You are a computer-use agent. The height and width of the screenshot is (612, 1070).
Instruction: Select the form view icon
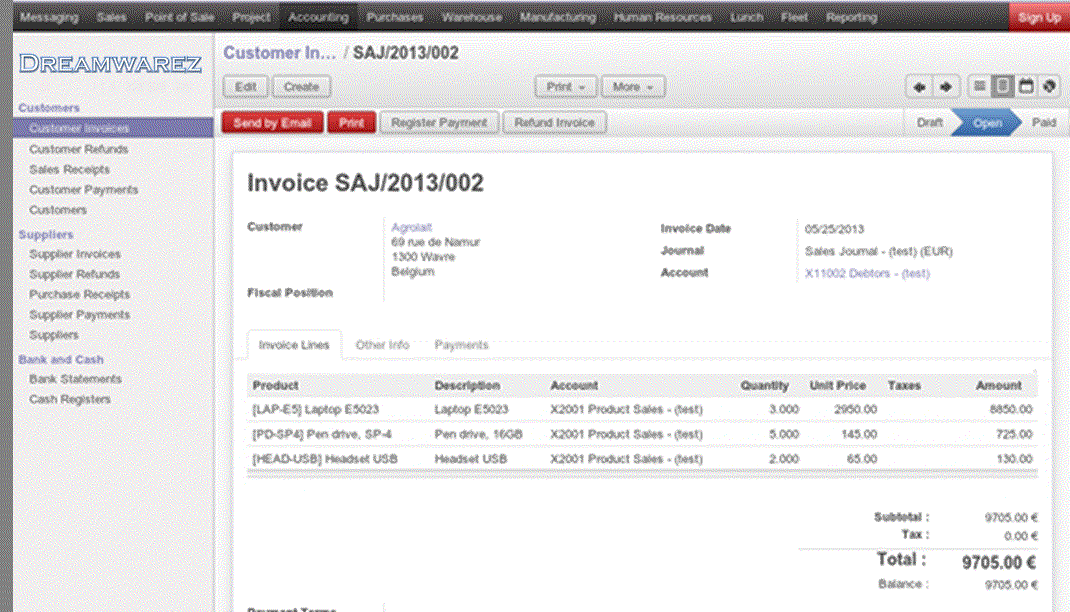pyautogui.click(x=1001, y=86)
